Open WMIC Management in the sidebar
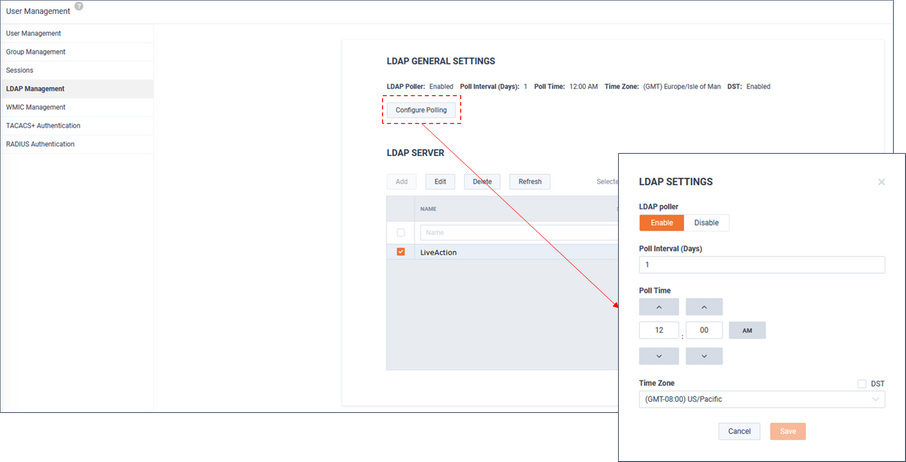906x462 pixels. [x=77, y=107]
